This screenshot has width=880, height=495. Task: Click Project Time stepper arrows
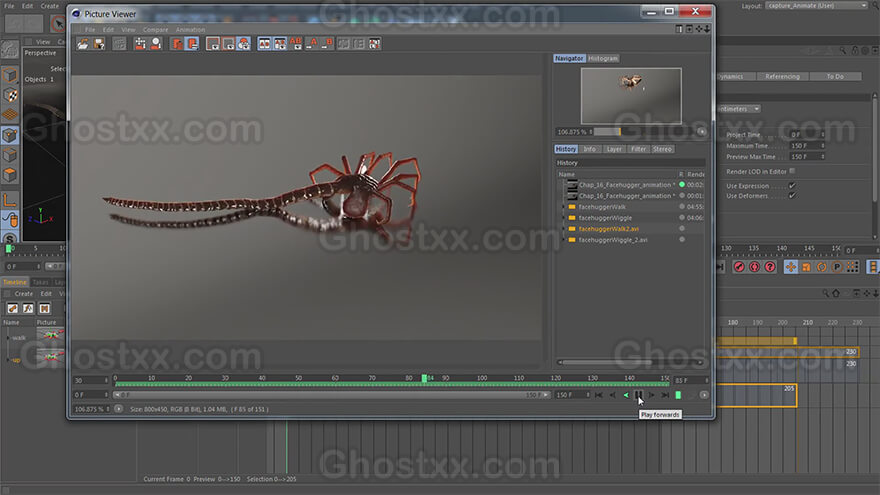tap(823, 135)
